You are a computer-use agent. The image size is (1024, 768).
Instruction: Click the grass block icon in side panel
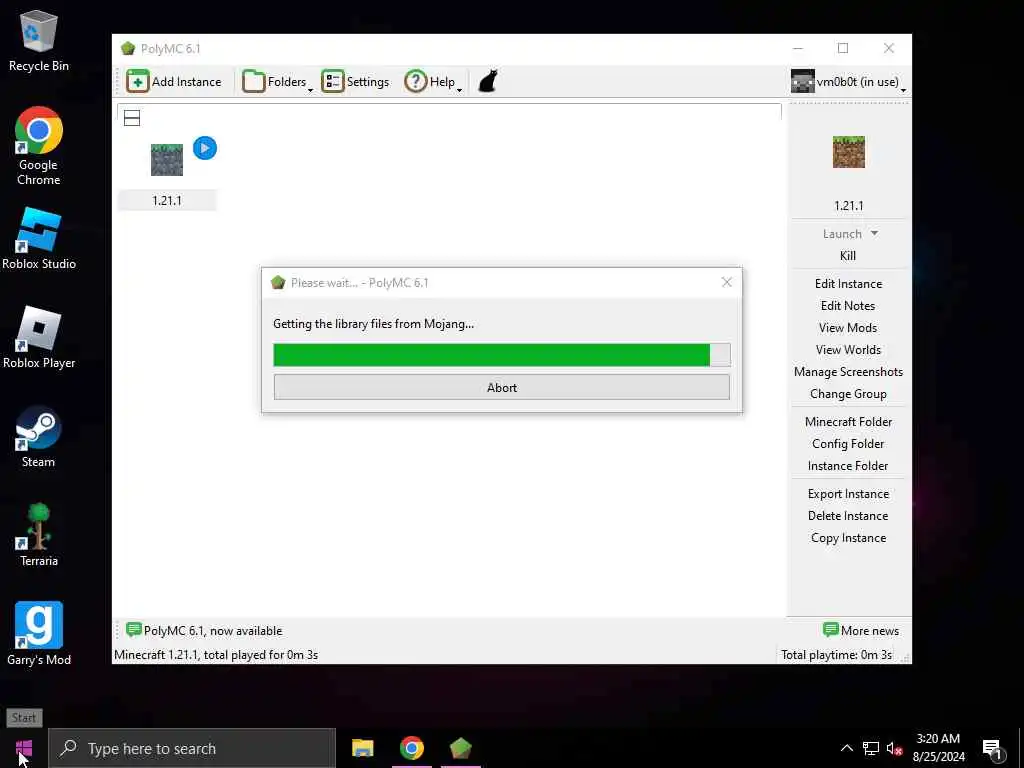point(849,152)
